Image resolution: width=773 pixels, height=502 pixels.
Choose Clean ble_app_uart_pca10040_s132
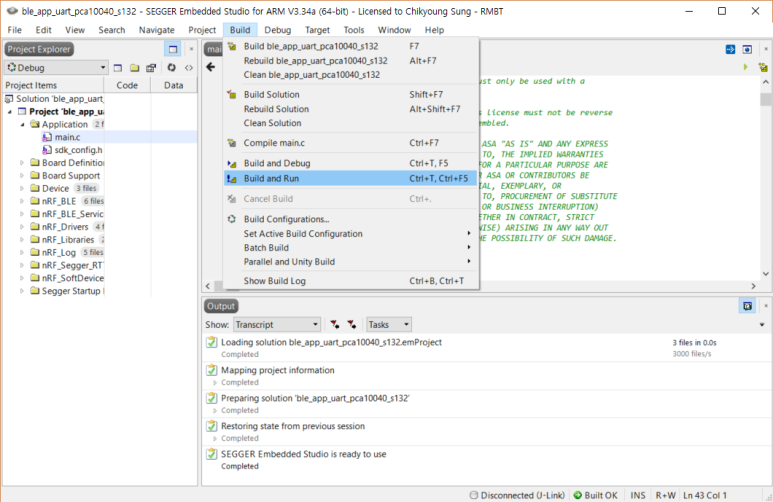pyautogui.click(x=351, y=74)
